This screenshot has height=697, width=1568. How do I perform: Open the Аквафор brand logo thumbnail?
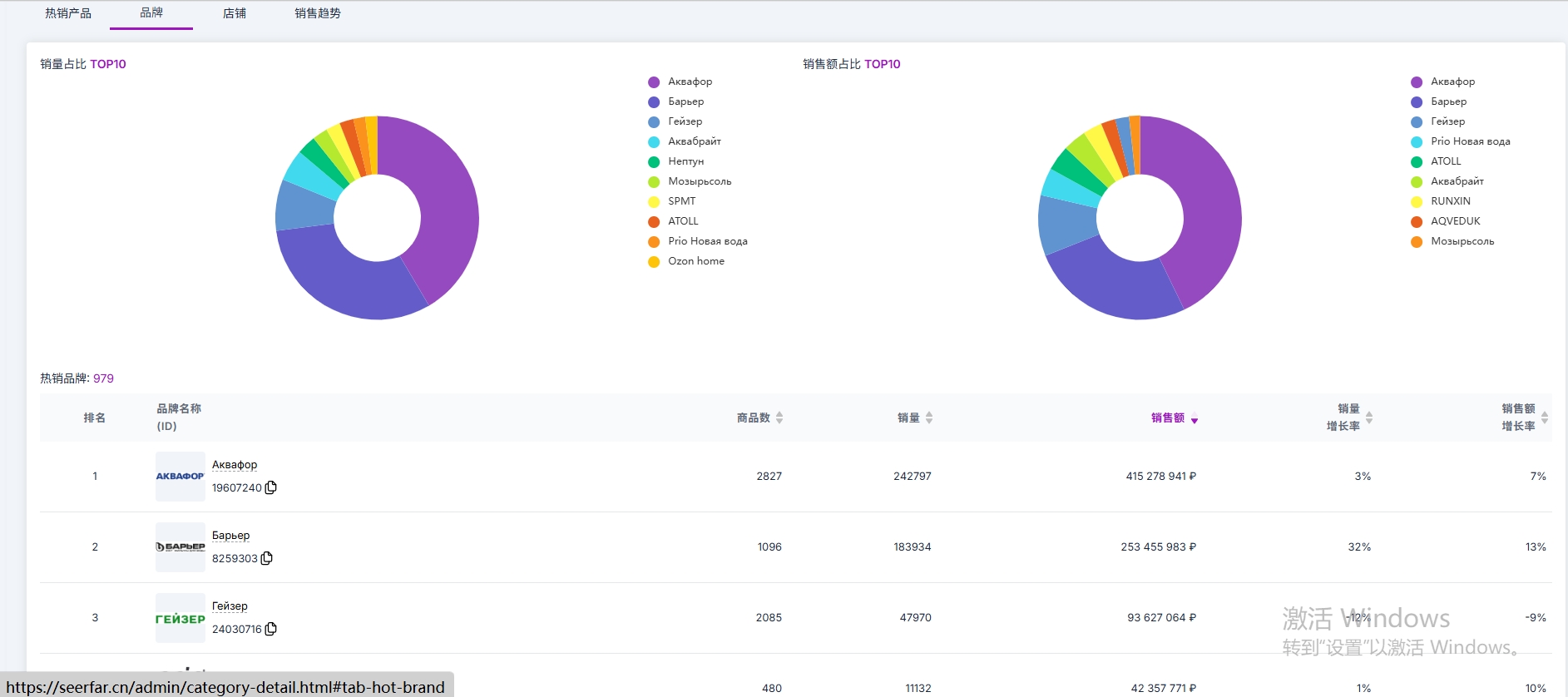181,477
